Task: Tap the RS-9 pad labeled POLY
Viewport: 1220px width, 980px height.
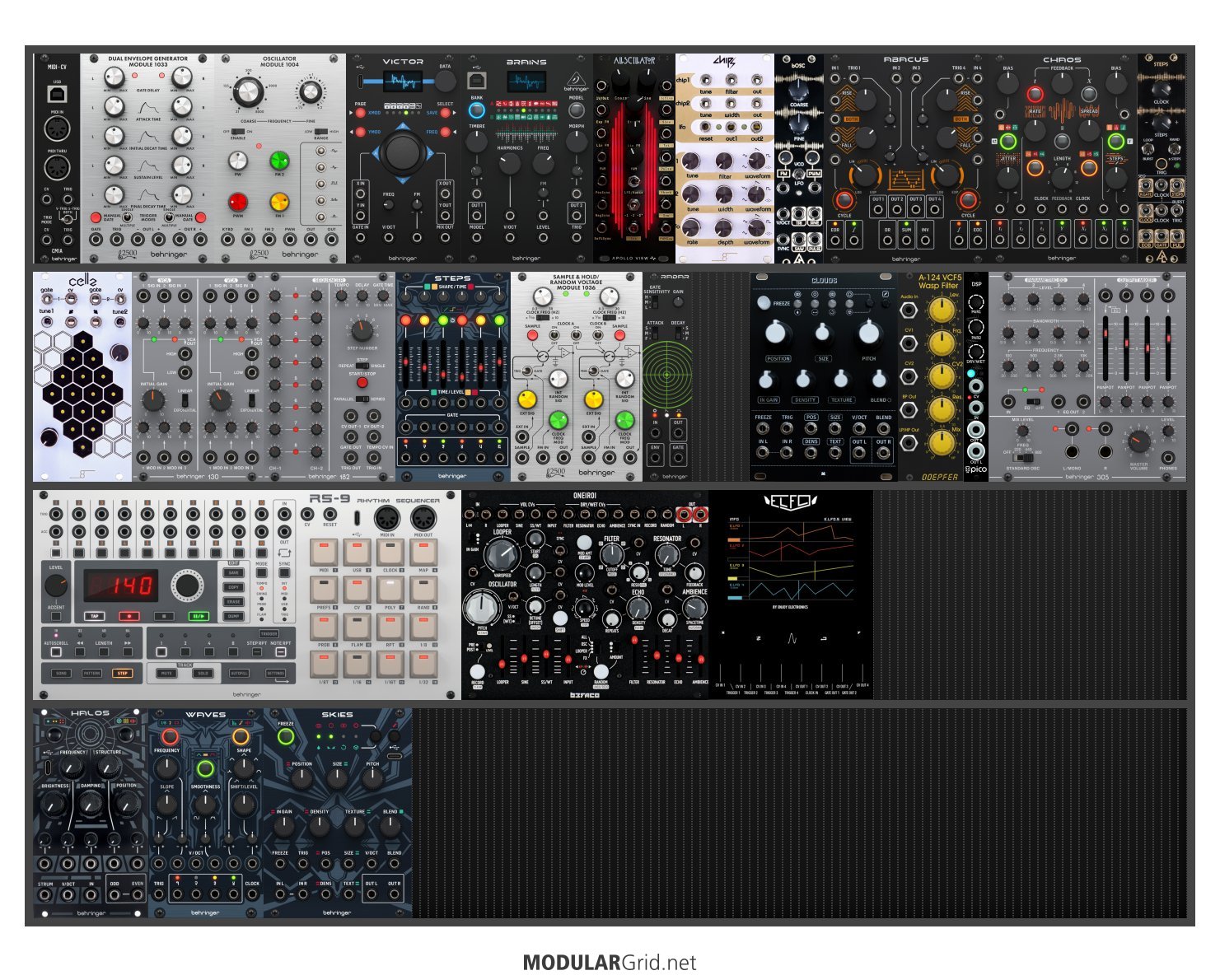Action: 390,589
